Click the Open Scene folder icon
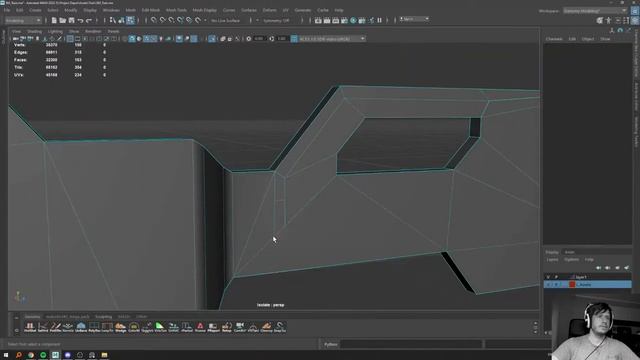 point(62,20)
